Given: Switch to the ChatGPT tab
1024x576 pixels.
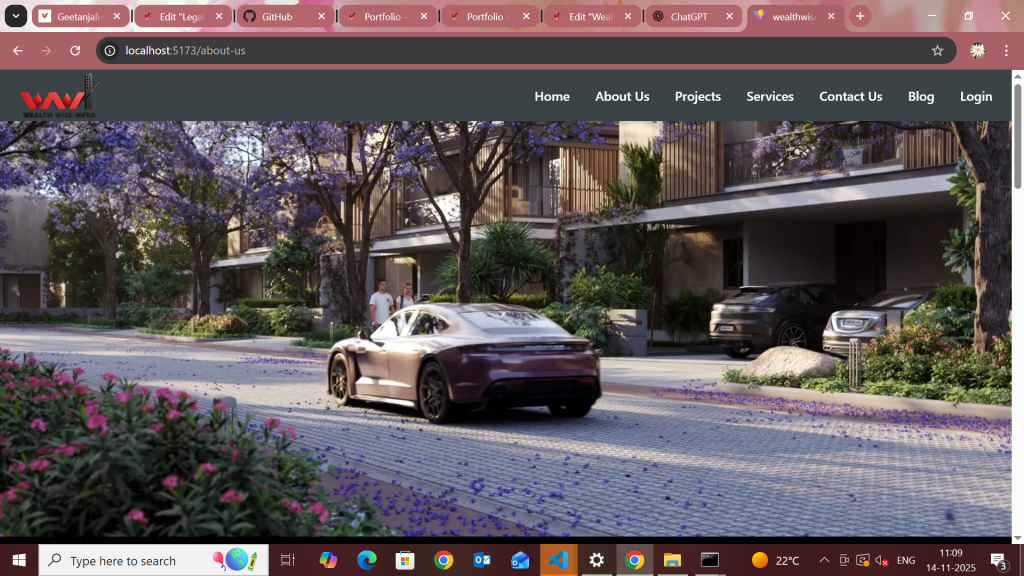Looking at the screenshot, I should (x=692, y=17).
